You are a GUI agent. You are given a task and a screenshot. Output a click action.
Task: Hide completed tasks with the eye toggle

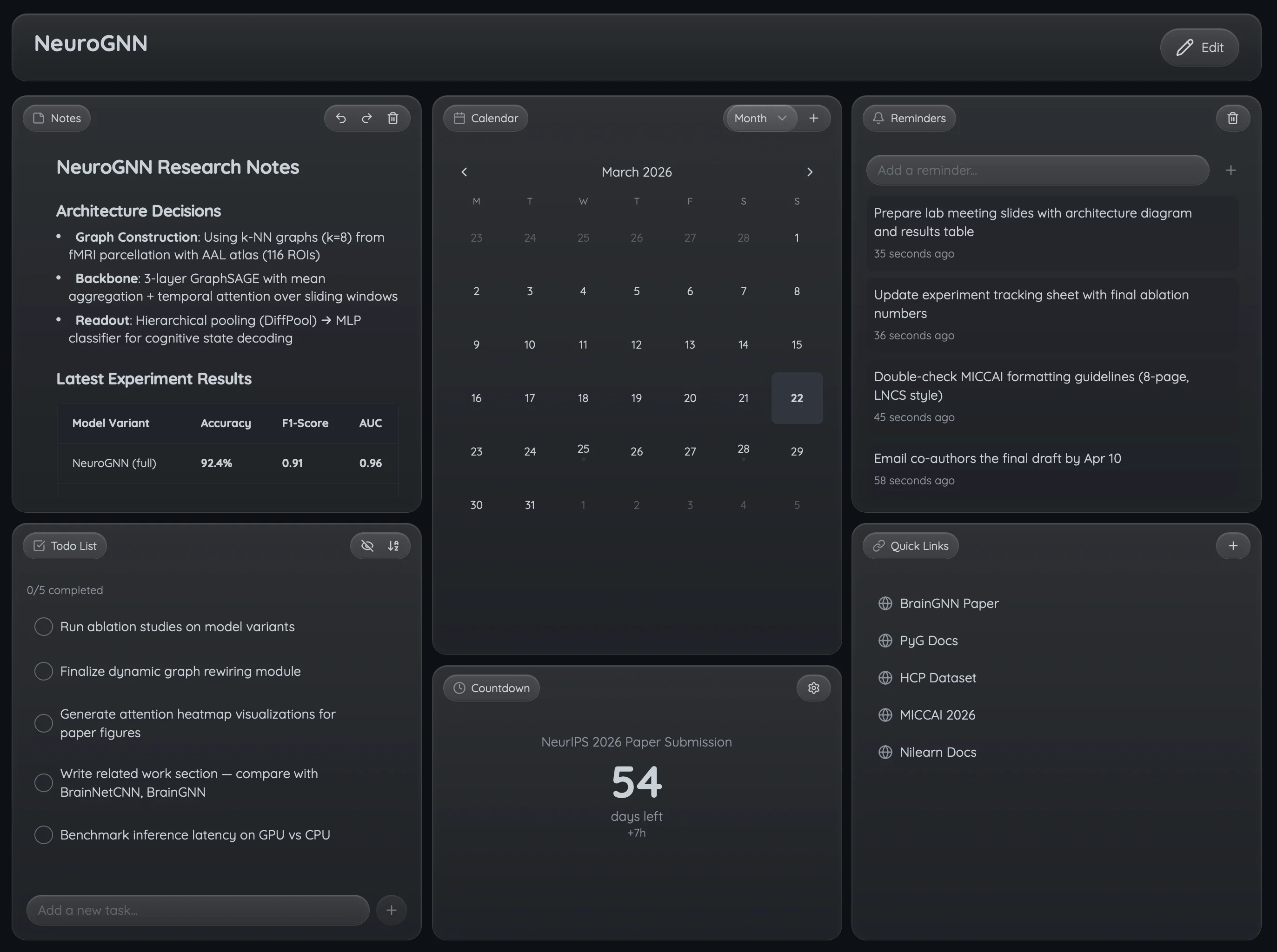coord(367,545)
